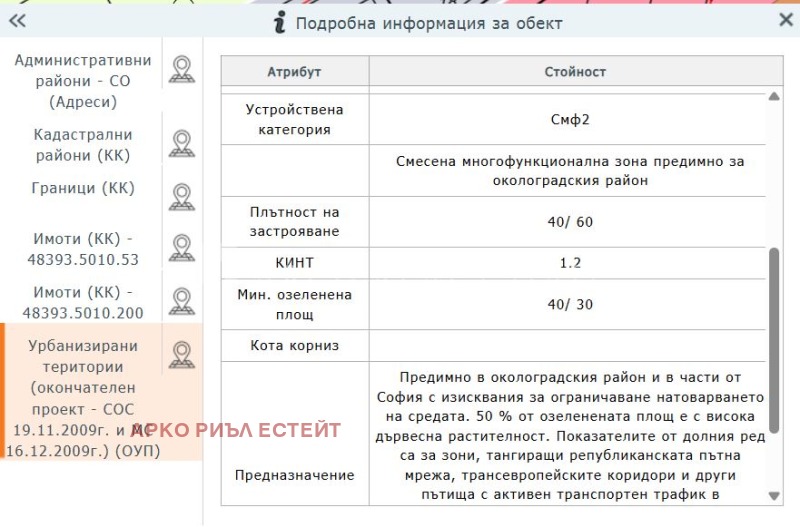Click map pin icon beside Административни райони
This screenshot has height=527, width=800.
tap(181, 69)
